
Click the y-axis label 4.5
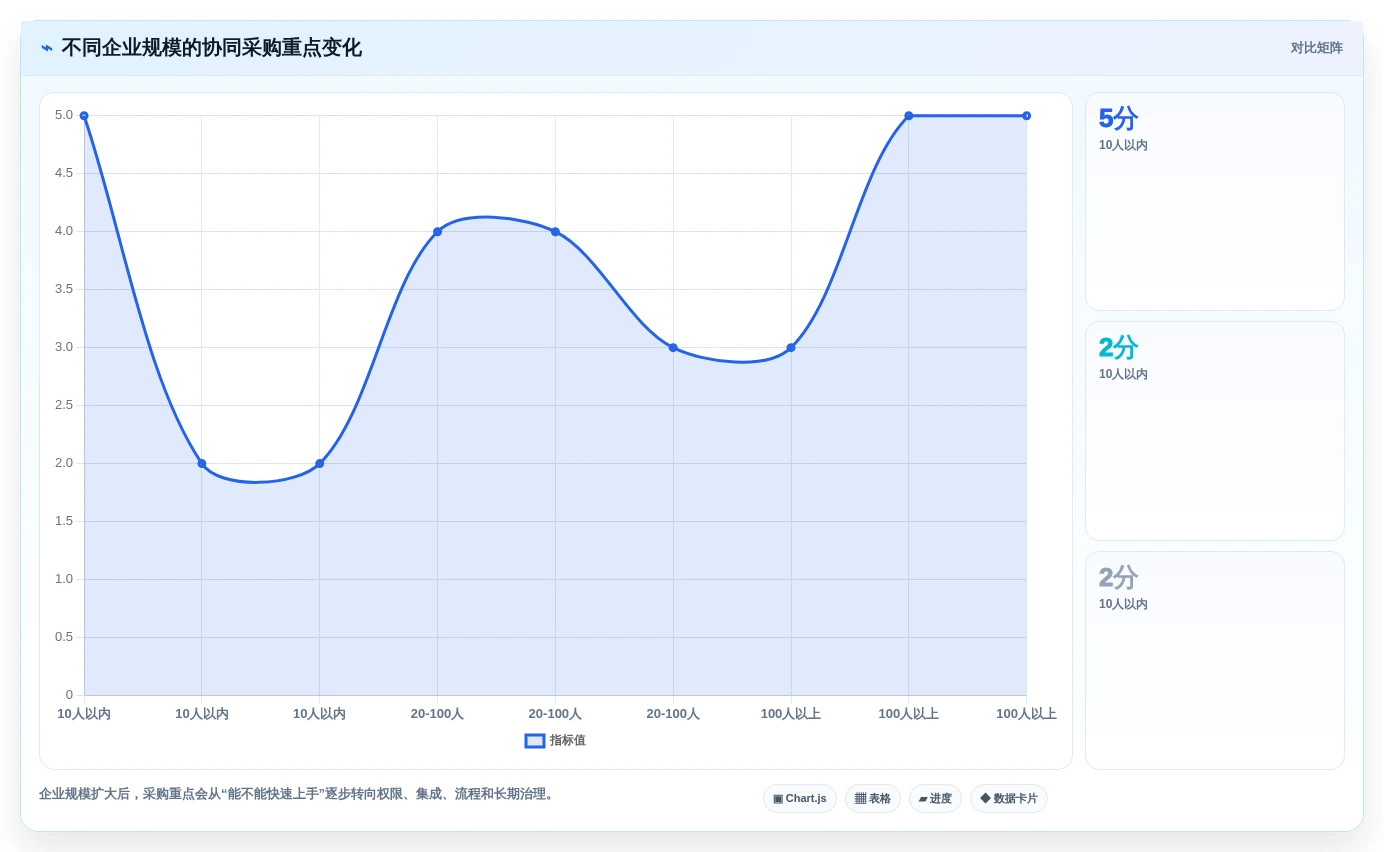64,173
